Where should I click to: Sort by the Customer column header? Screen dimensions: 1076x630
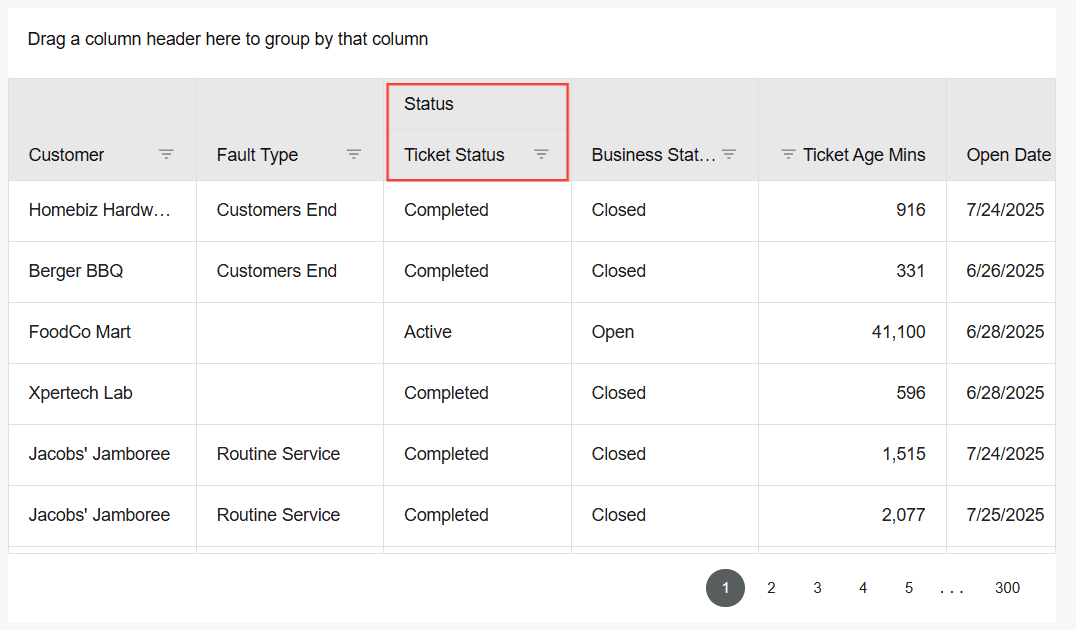coord(67,155)
